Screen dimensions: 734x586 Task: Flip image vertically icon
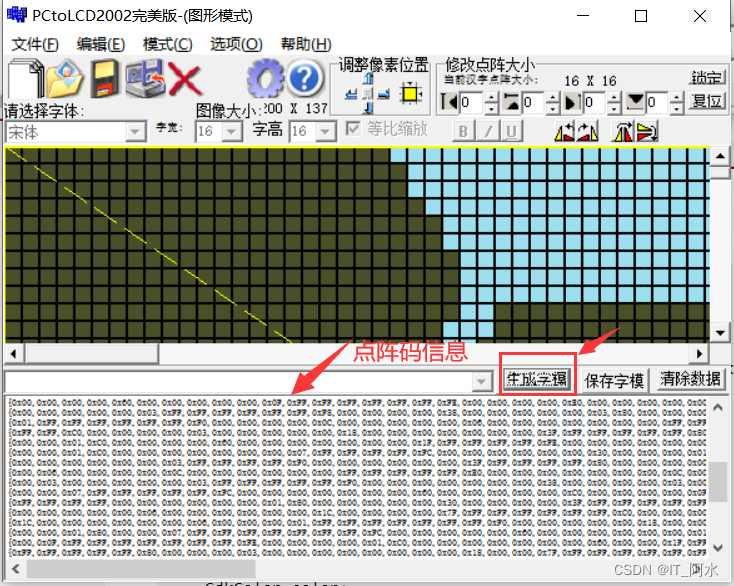647,131
